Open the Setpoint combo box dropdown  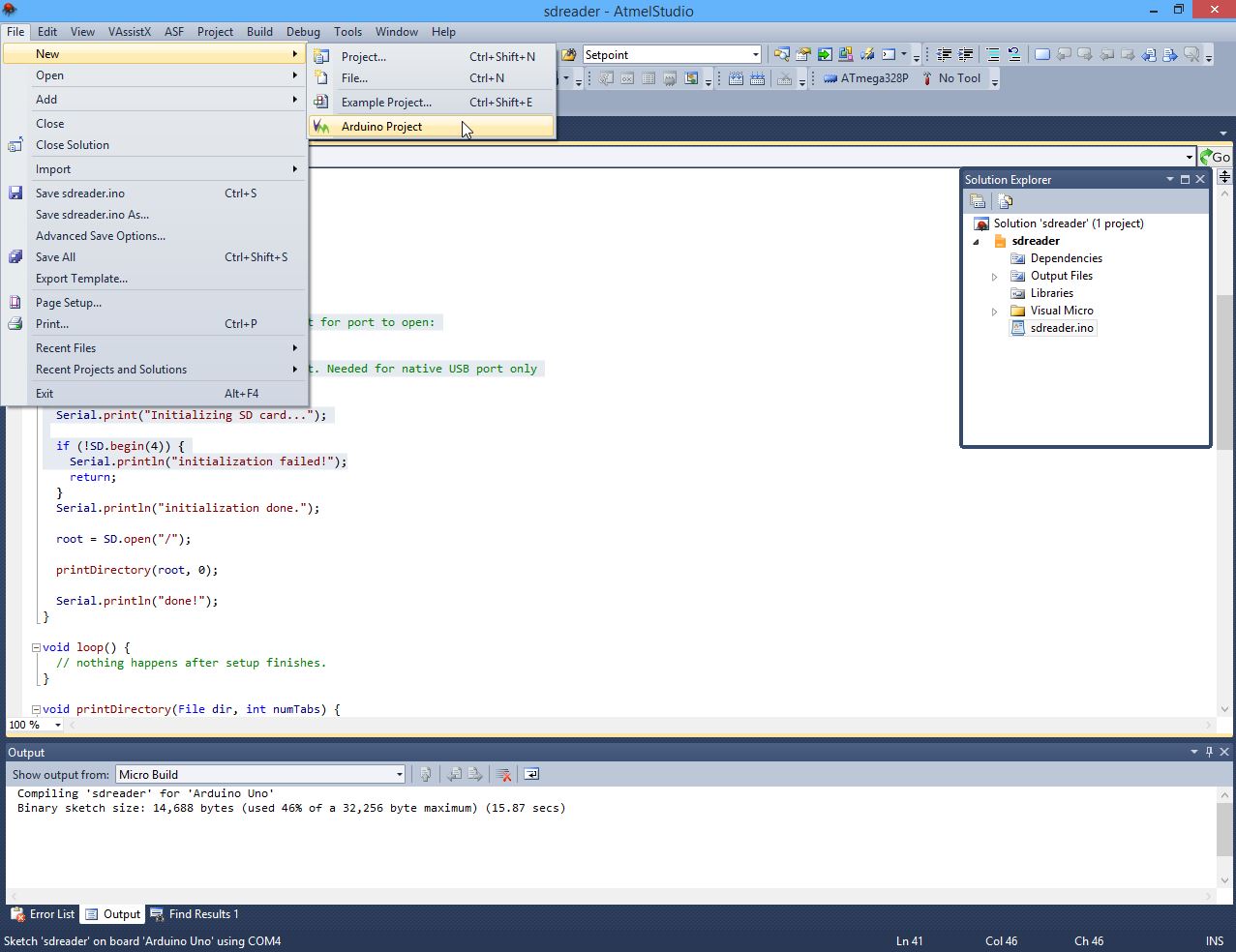coord(756,55)
